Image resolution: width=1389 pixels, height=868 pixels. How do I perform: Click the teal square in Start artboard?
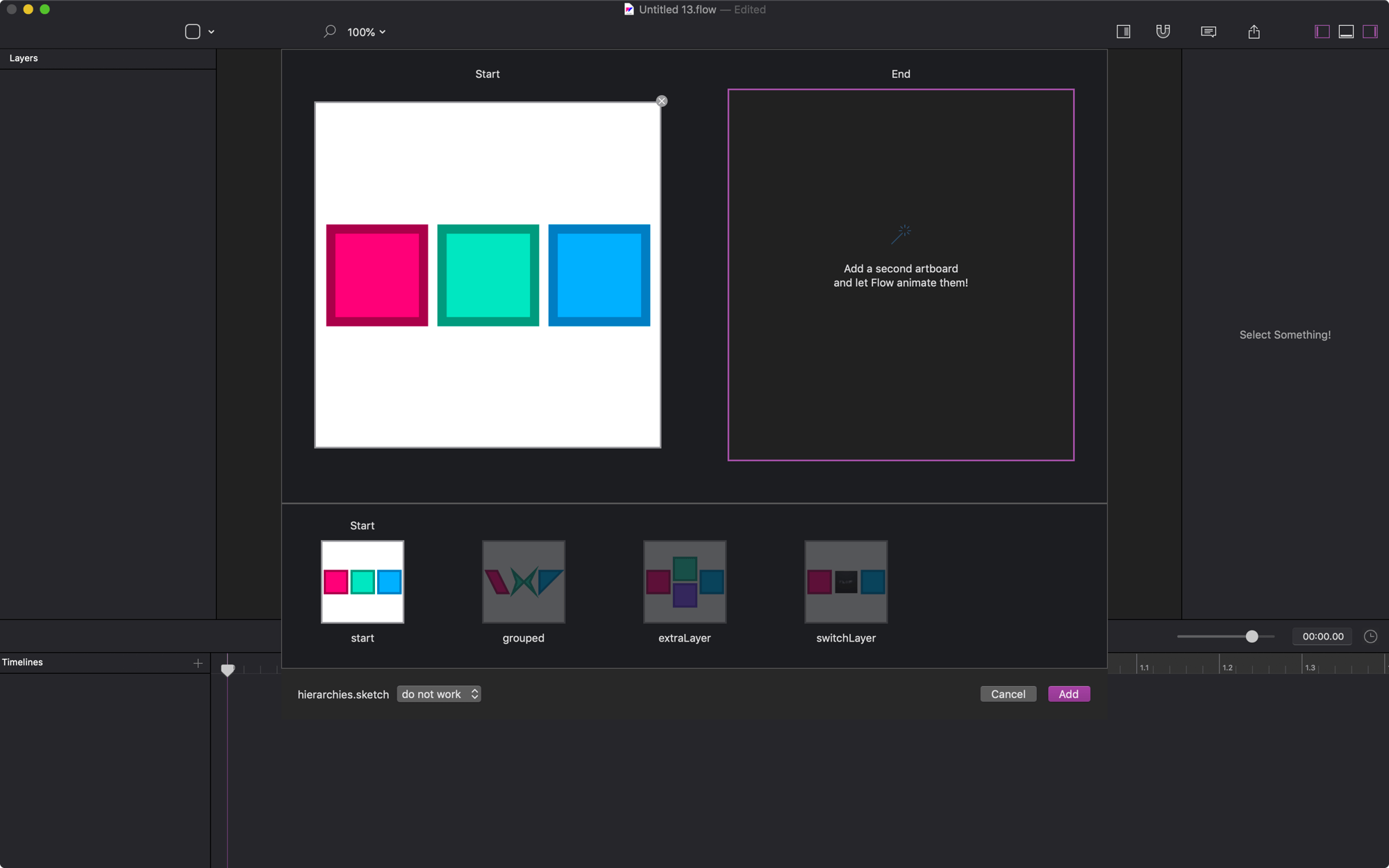(488, 275)
